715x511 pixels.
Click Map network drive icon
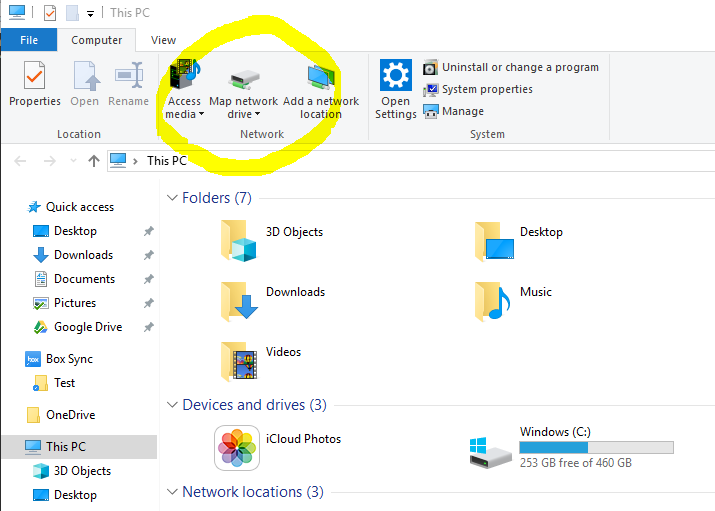(x=243, y=80)
